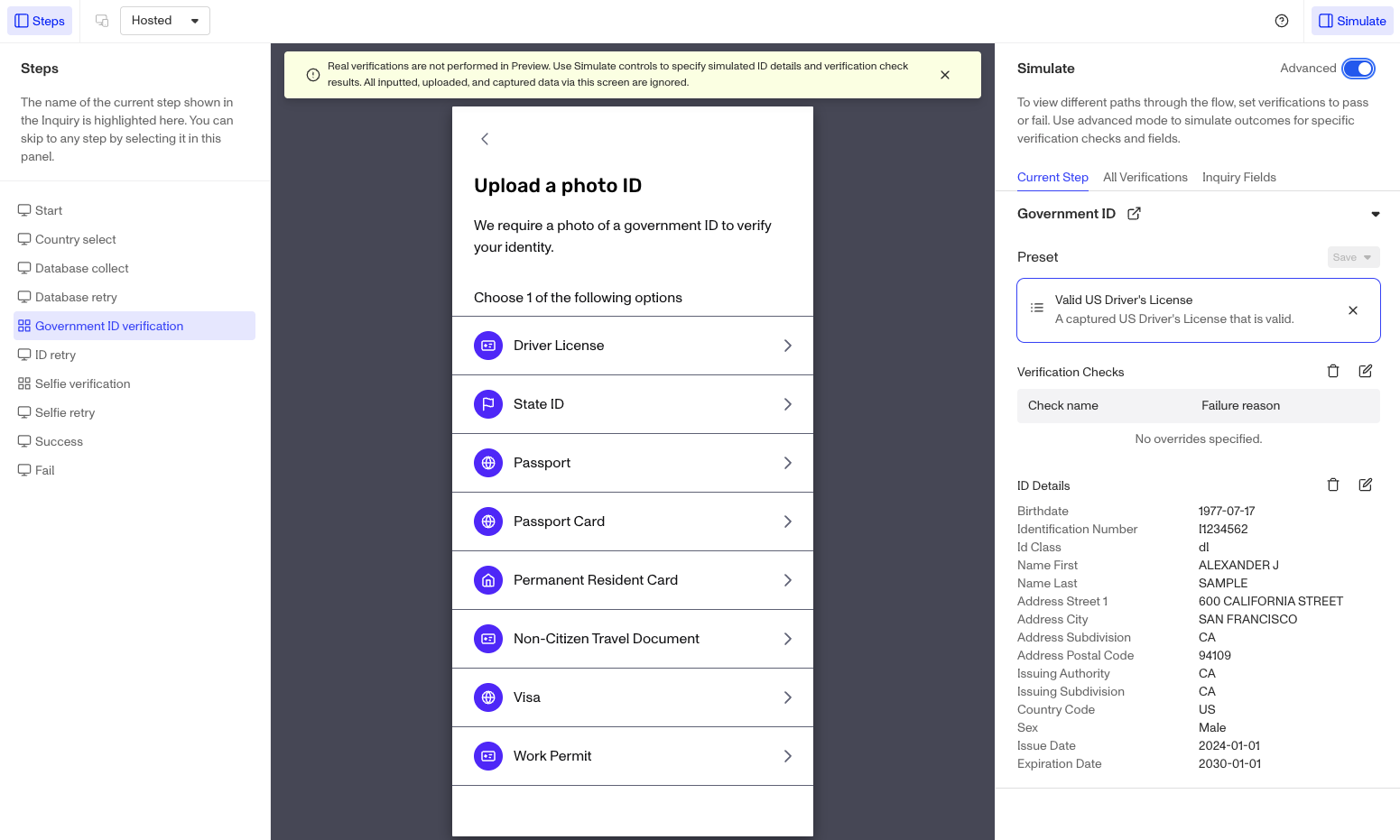Switch to Inquiry Fields tab

pos(1239,177)
